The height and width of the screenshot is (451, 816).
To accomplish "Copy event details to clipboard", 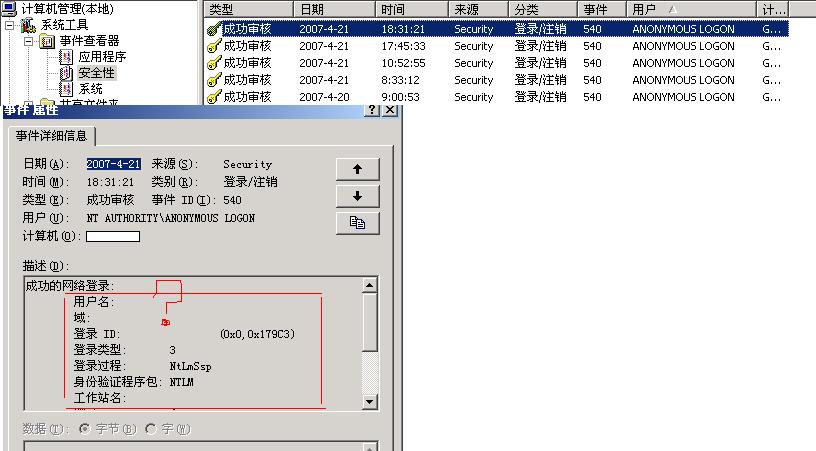I will coord(358,223).
